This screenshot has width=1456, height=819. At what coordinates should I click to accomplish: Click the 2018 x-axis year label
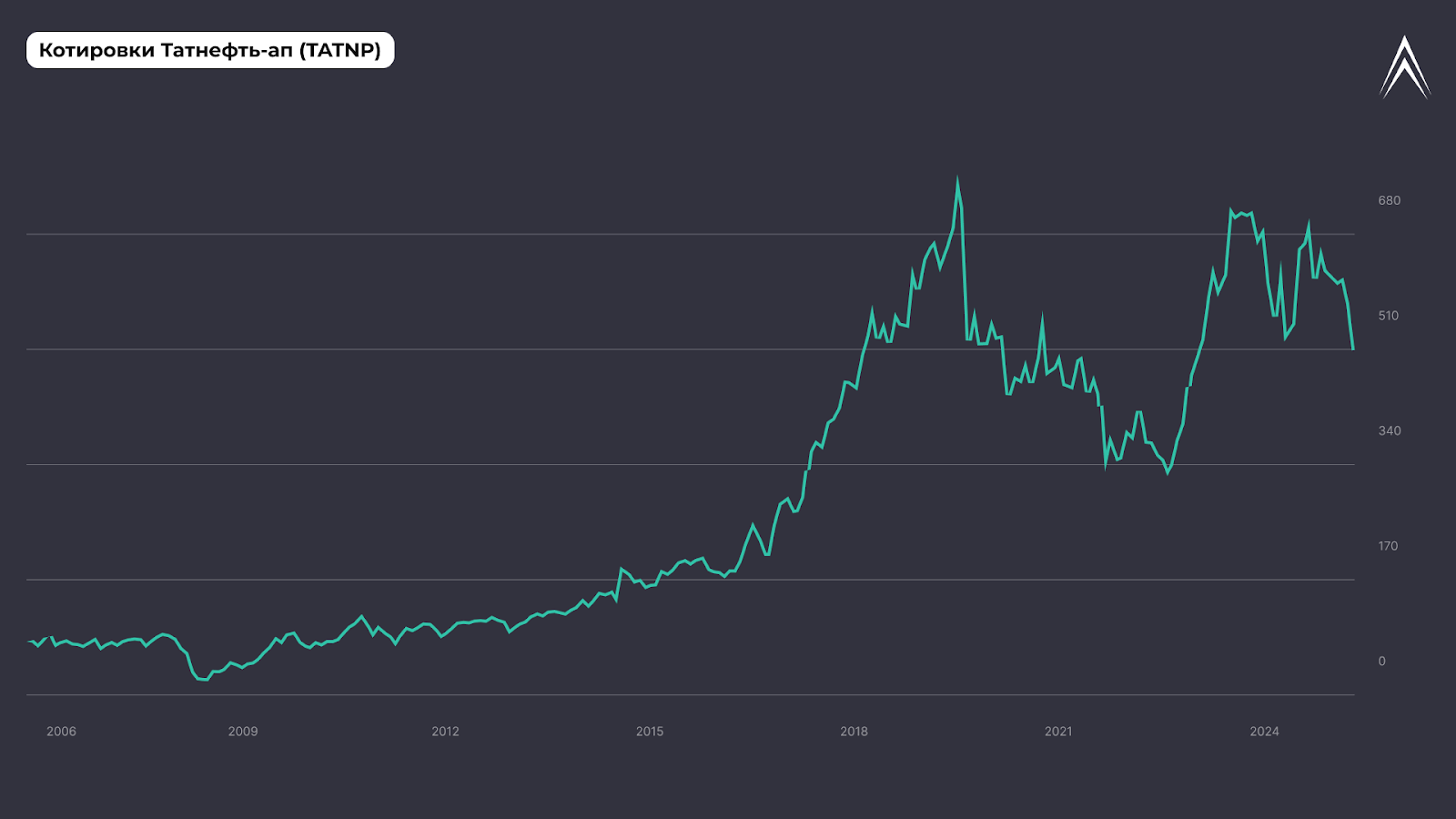pyautogui.click(x=854, y=732)
